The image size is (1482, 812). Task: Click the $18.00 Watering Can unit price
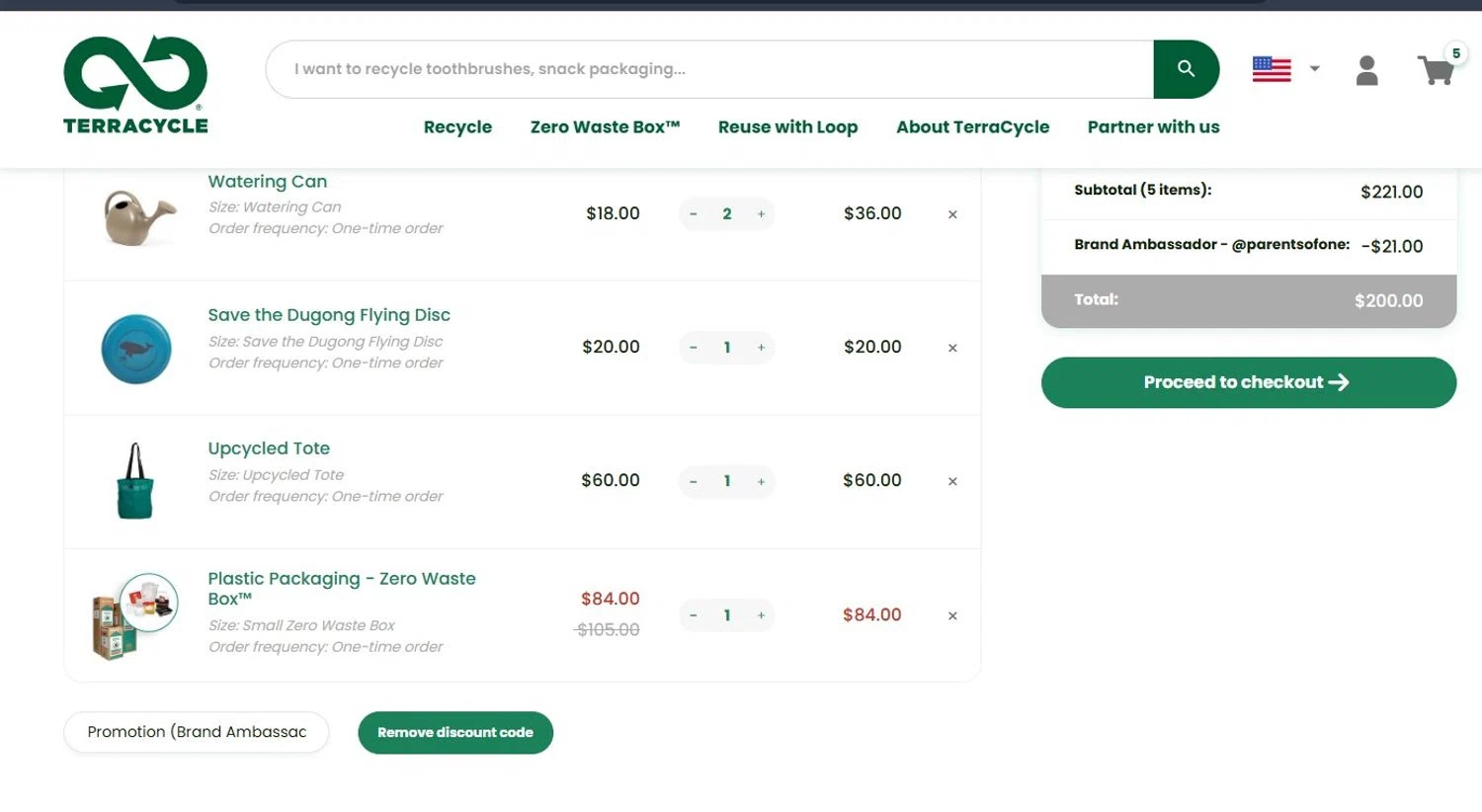[613, 213]
